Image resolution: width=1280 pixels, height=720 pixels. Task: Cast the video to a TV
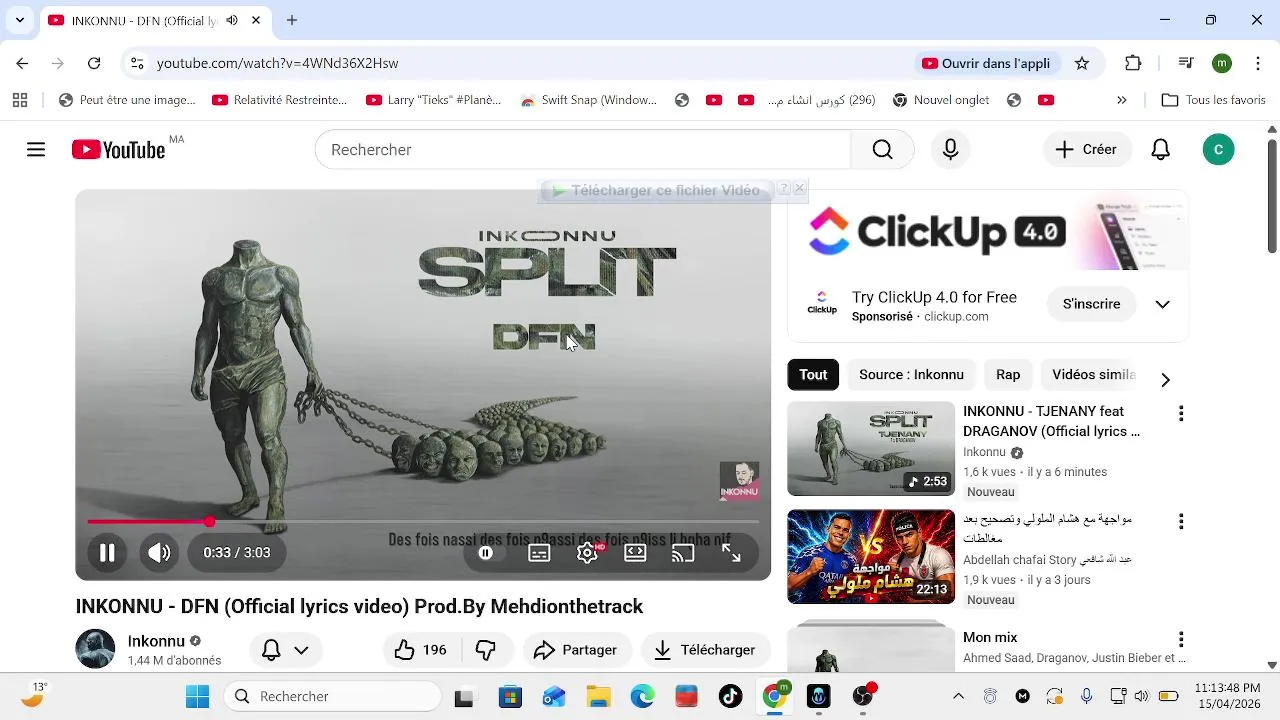[x=683, y=553]
